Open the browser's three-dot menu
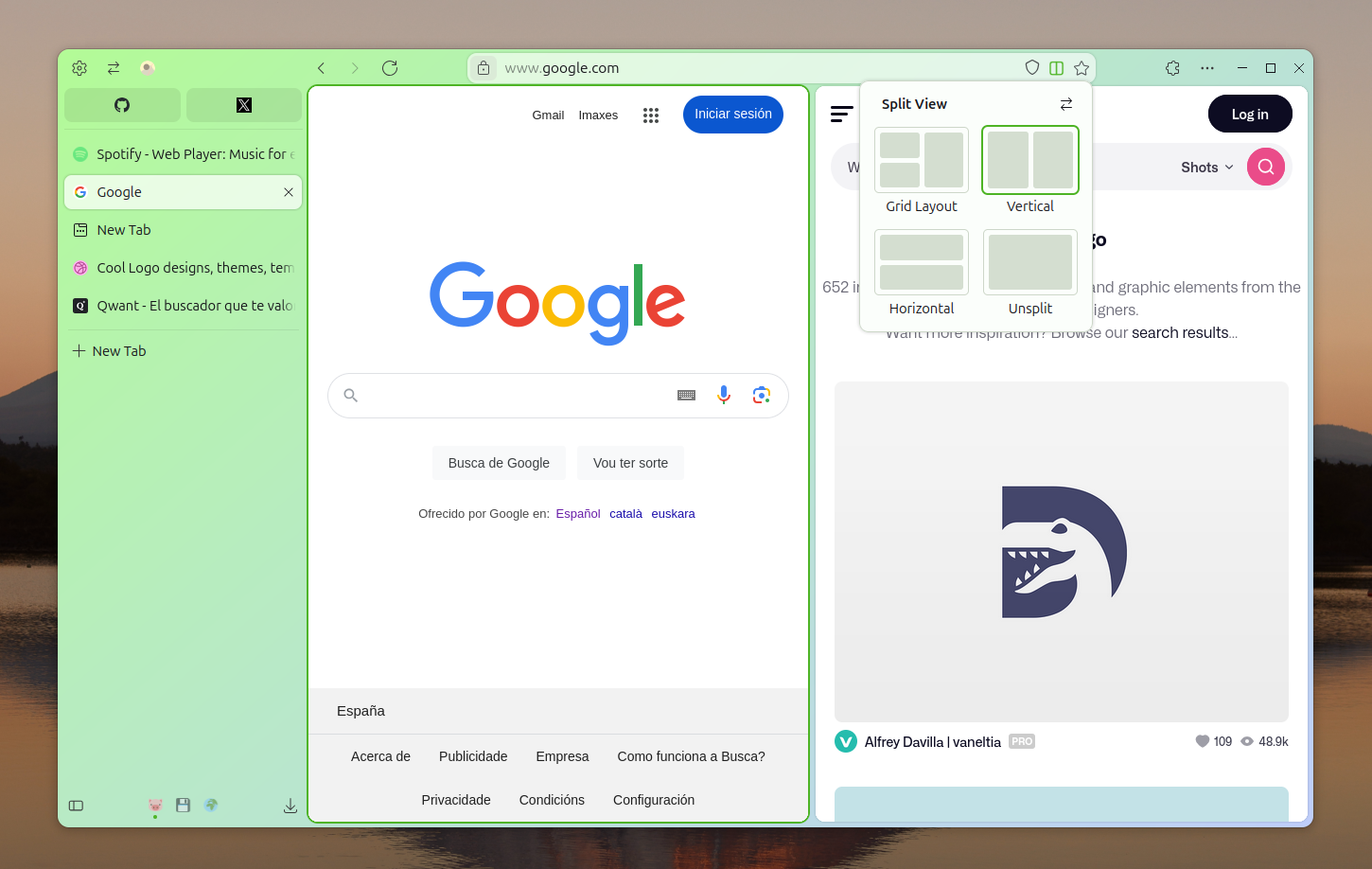 (x=1207, y=68)
